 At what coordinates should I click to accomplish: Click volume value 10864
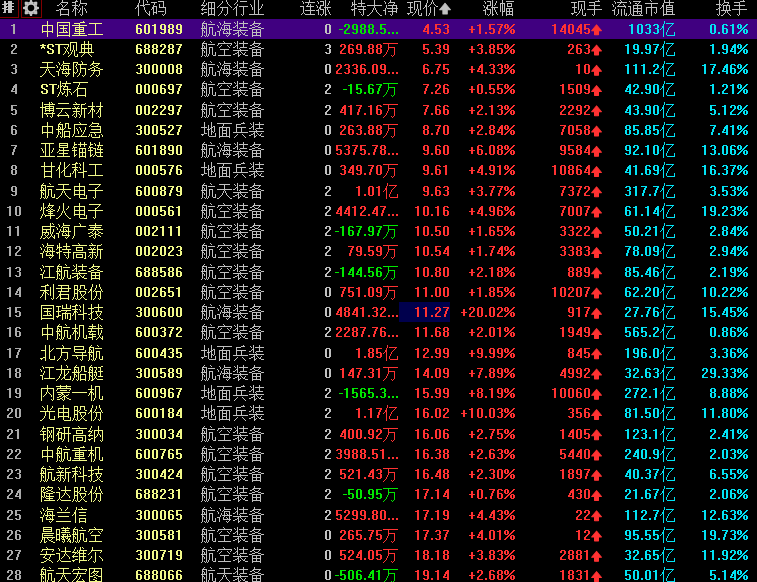tap(571, 170)
